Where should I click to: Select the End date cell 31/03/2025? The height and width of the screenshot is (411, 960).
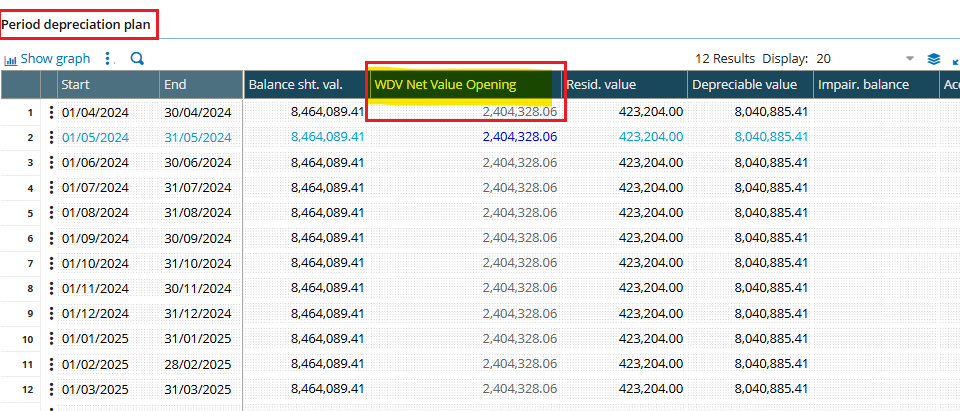pos(197,389)
